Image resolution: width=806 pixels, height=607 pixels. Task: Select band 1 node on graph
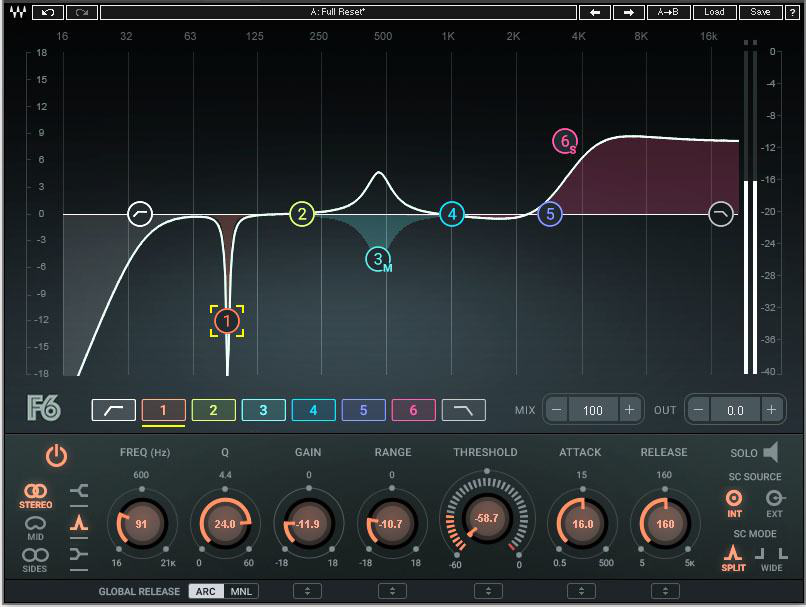pos(227,321)
